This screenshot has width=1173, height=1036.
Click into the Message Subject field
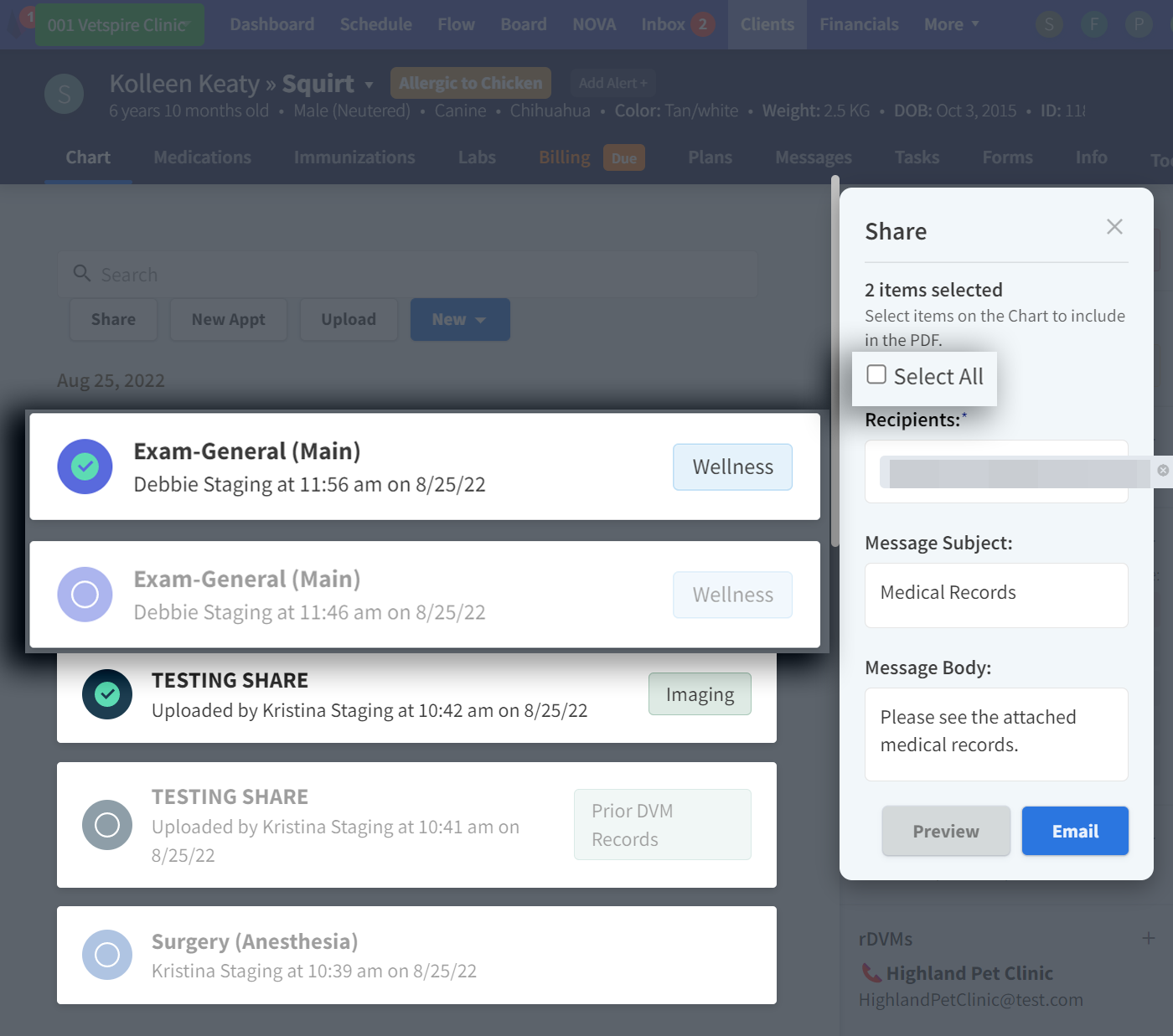pyautogui.click(x=996, y=595)
